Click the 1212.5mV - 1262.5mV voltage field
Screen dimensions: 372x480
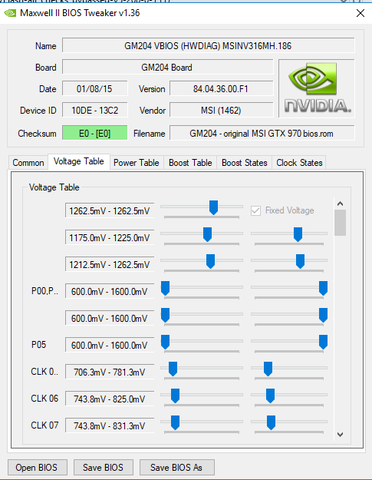tap(110, 265)
